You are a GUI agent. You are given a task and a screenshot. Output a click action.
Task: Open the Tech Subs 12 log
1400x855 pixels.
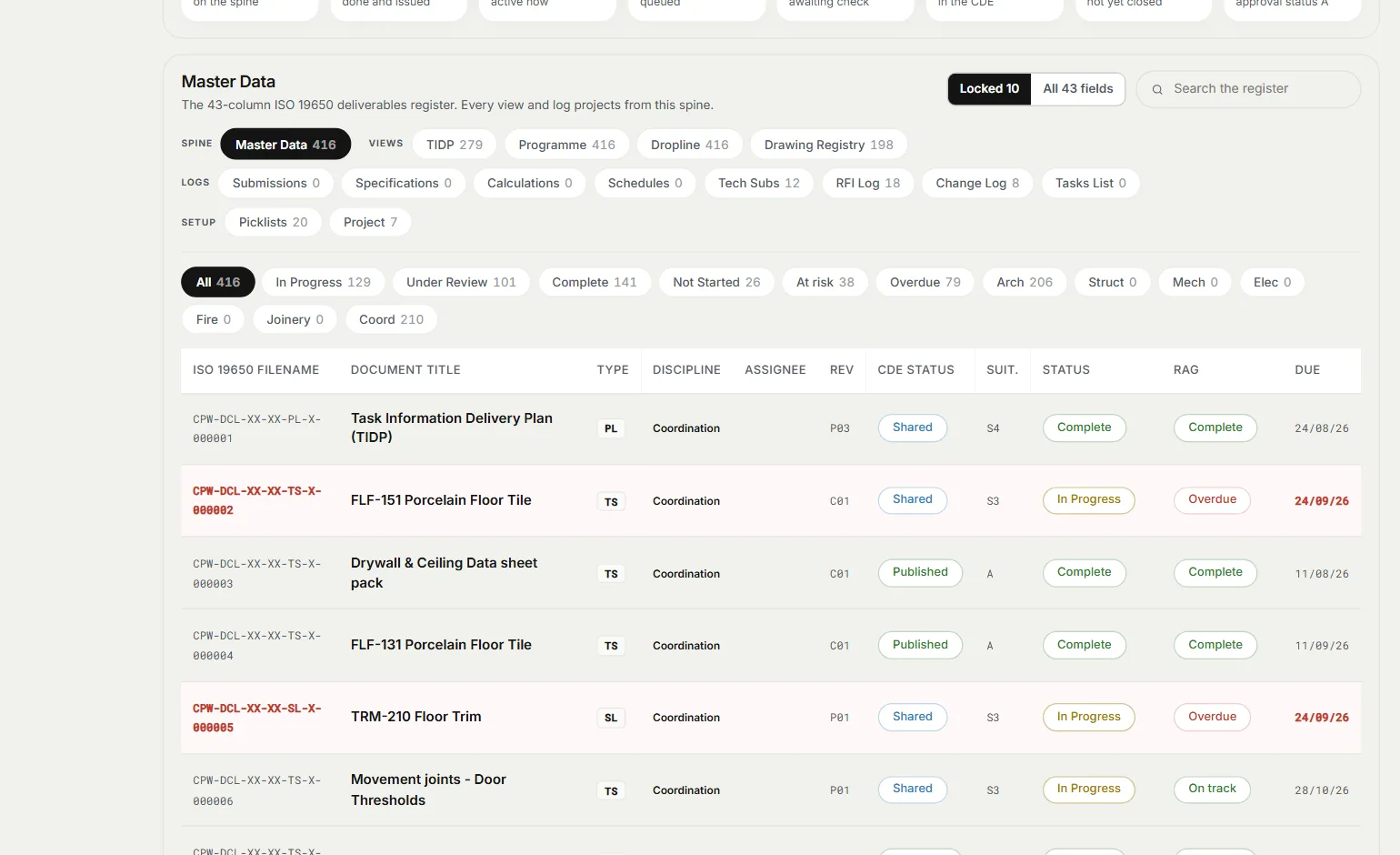[758, 183]
